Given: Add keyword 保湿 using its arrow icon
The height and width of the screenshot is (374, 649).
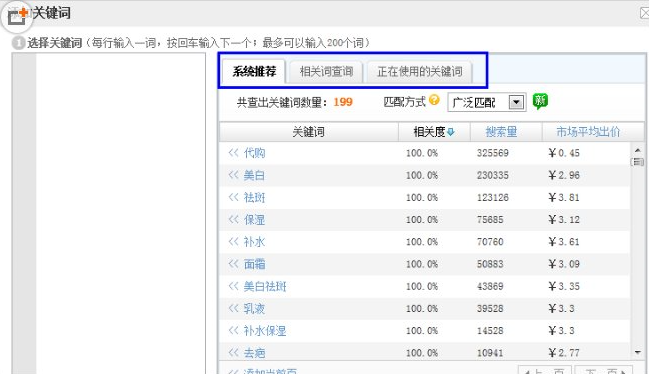Looking at the screenshot, I should pos(233,219).
